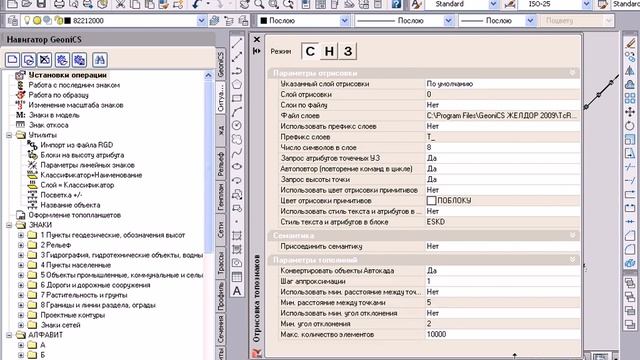Select the Ellipse tool in draw toolbar
This screenshot has width=640, height=360.
point(237,167)
